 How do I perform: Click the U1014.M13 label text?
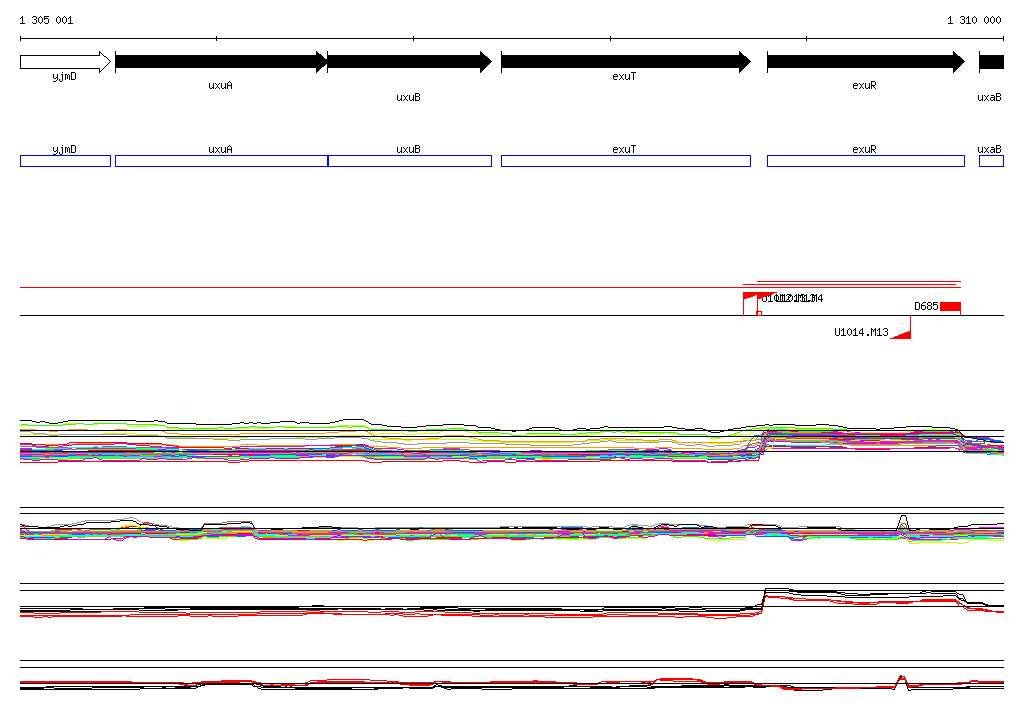861,332
